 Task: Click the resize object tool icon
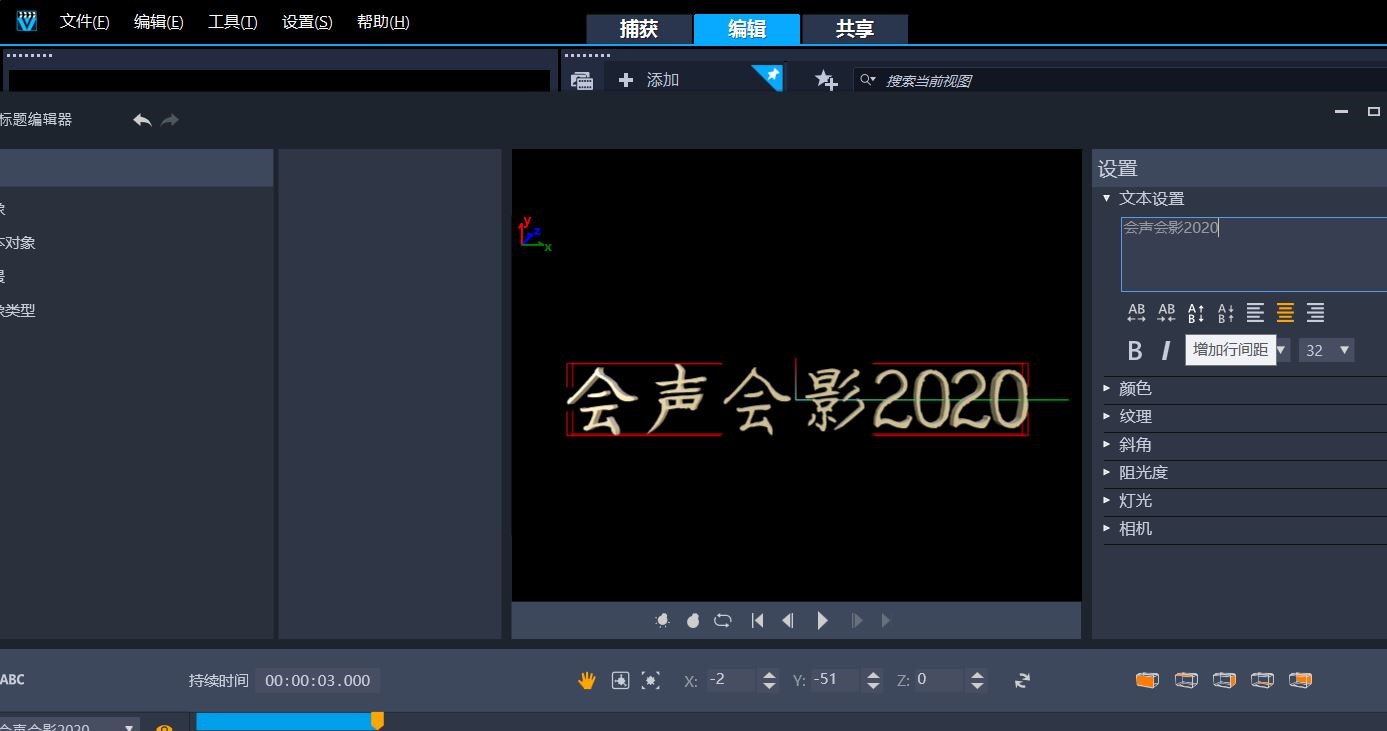click(651, 680)
